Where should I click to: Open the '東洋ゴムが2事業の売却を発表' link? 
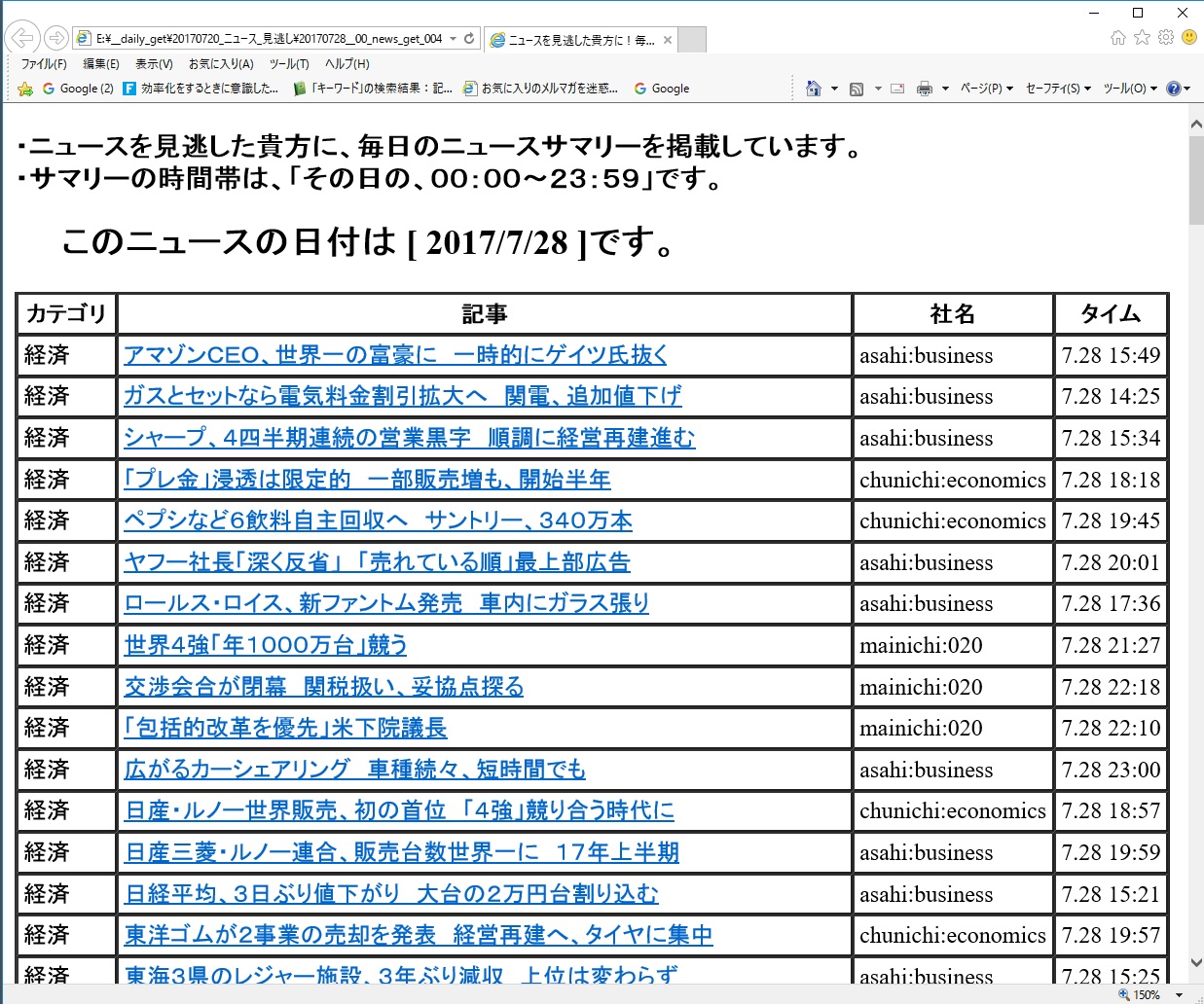[419, 935]
